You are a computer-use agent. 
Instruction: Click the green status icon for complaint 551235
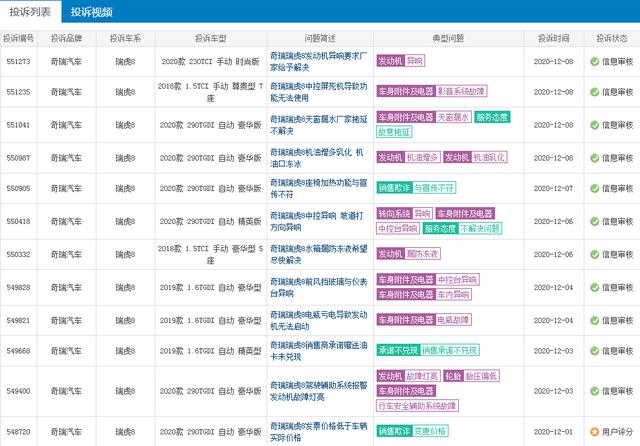tap(594, 91)
